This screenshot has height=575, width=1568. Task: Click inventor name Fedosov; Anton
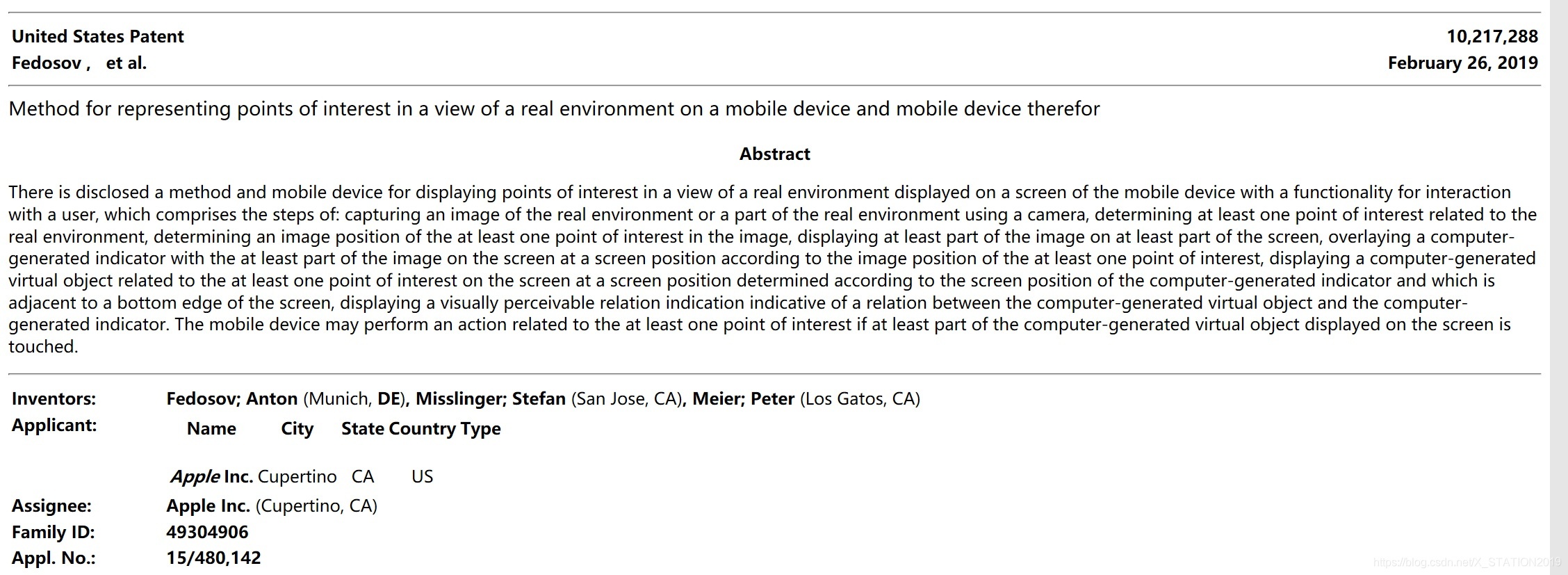pos(232,399)
